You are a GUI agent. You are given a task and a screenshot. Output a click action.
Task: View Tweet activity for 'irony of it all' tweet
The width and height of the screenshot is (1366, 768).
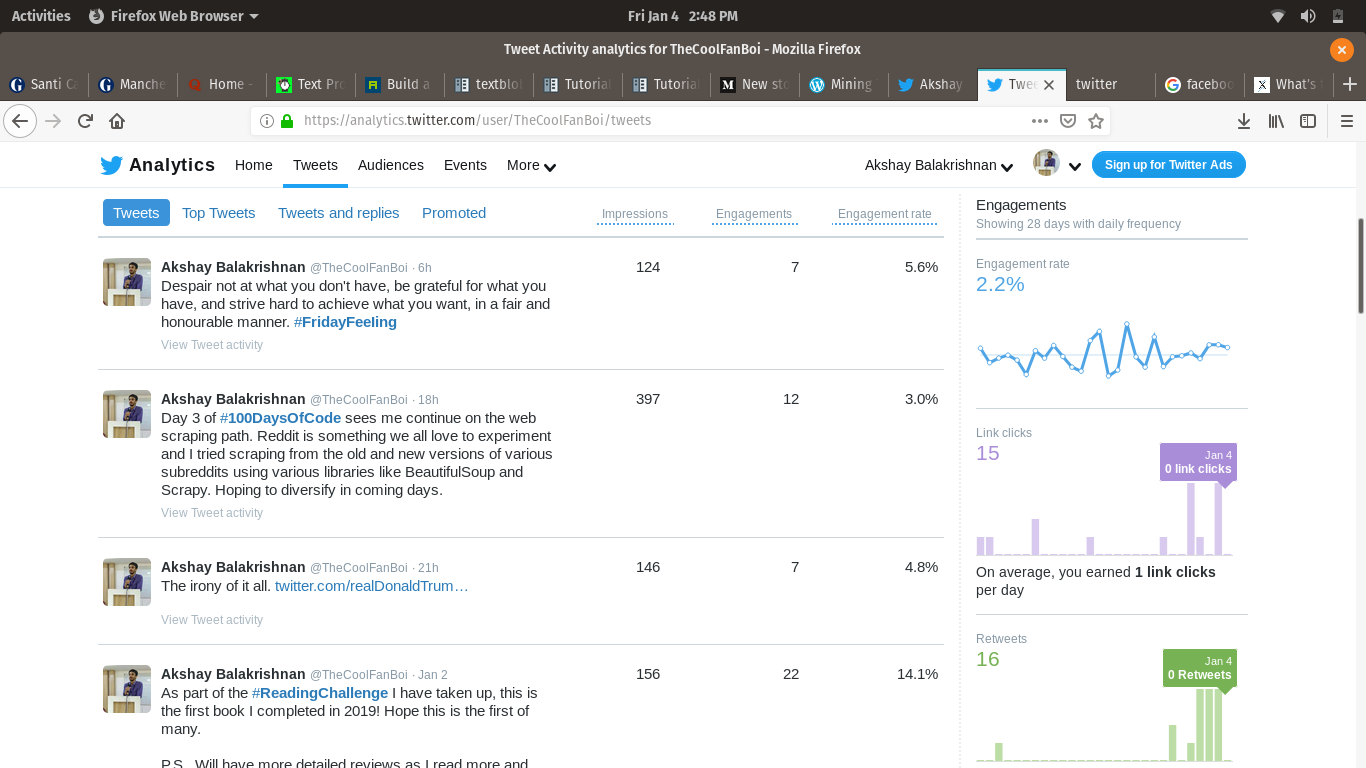pos(212,620)
